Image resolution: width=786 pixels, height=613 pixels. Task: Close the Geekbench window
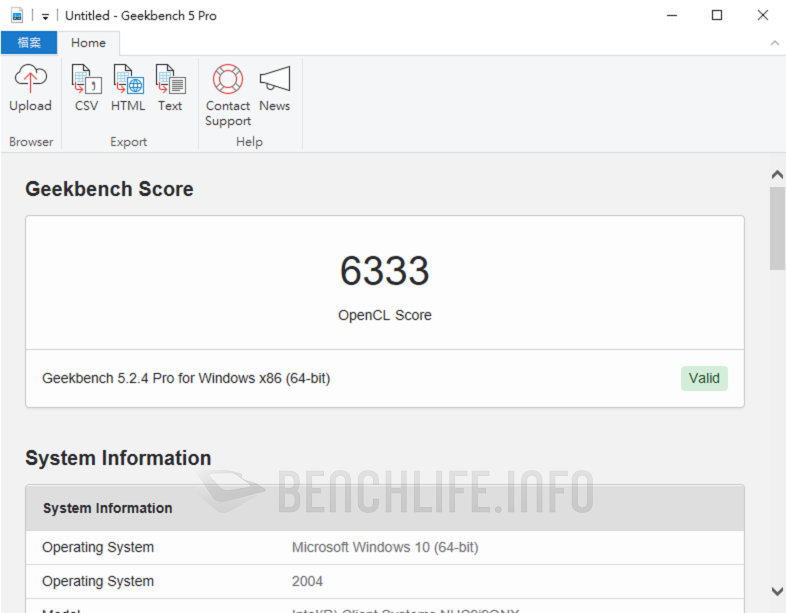(762, 16)
